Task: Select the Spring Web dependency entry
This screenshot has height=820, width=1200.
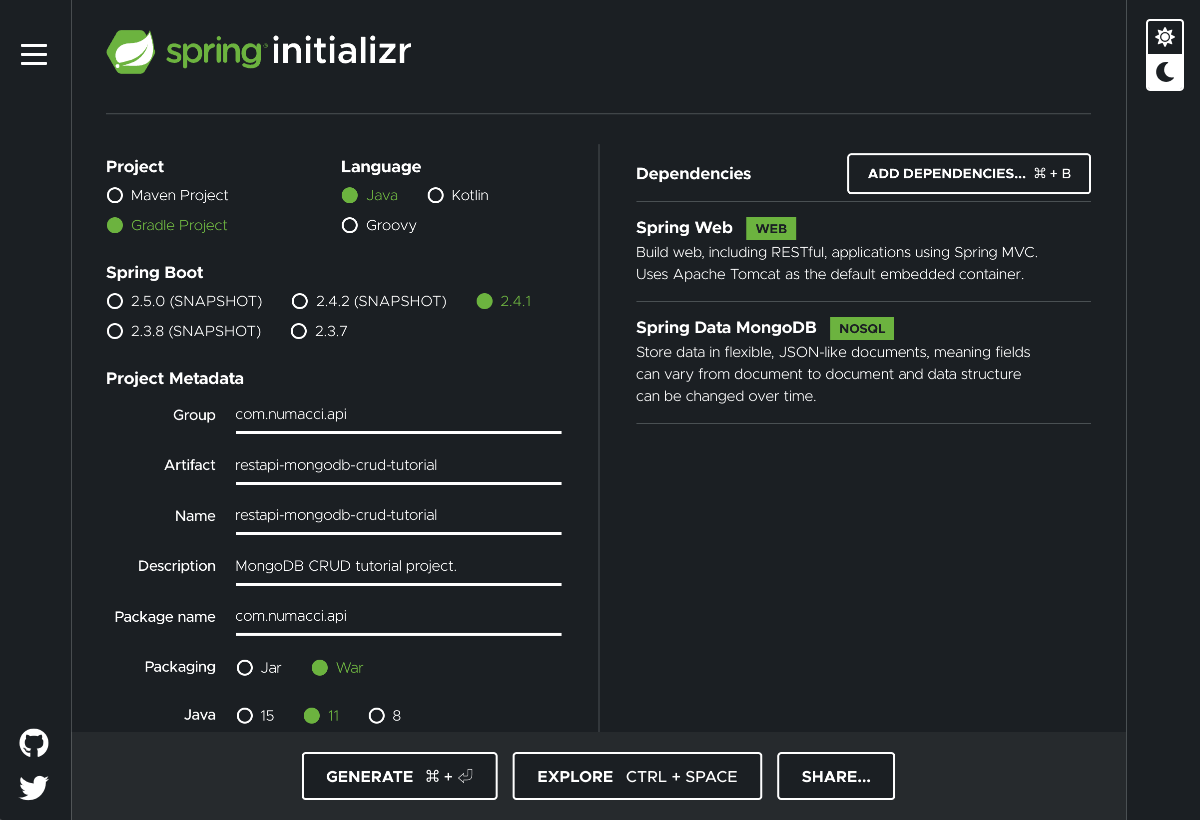Action: point(863,251)
